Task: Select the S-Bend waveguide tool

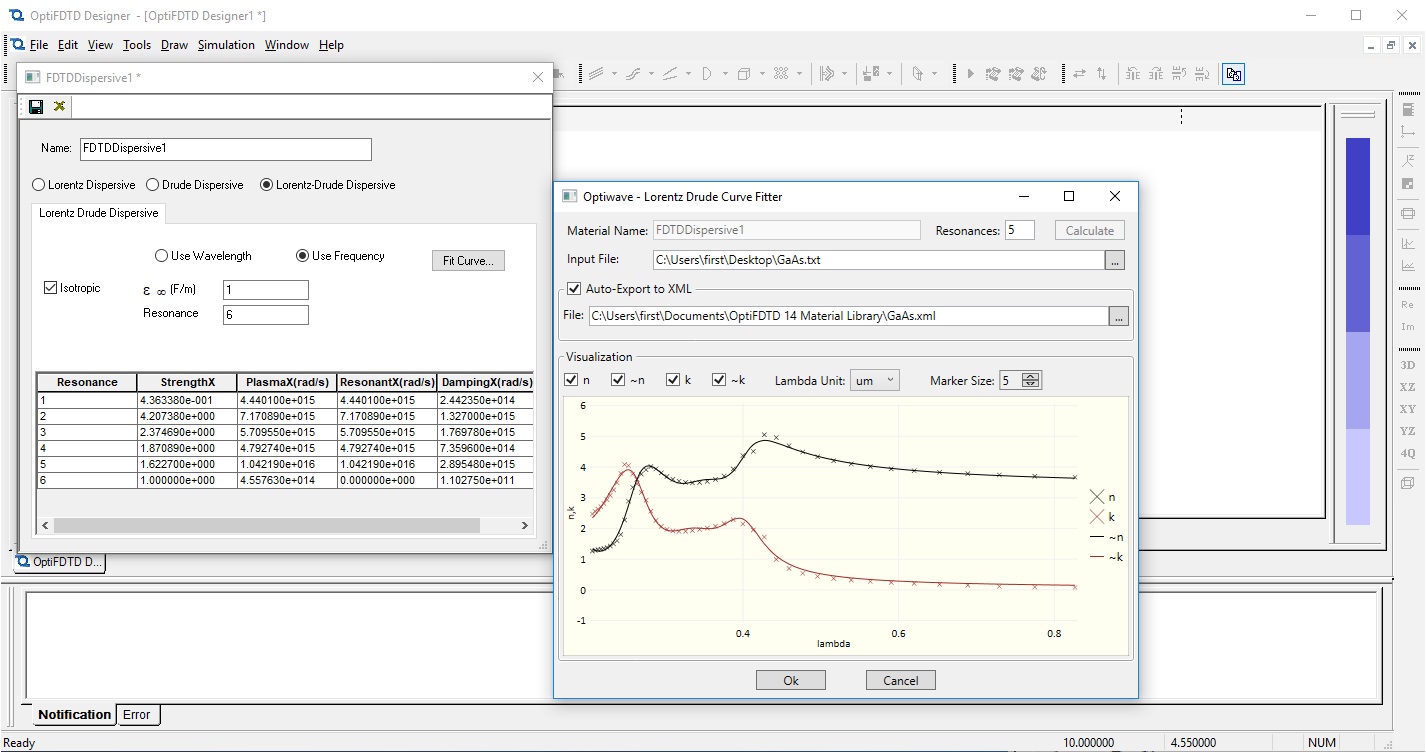Action: coord(633,74)
